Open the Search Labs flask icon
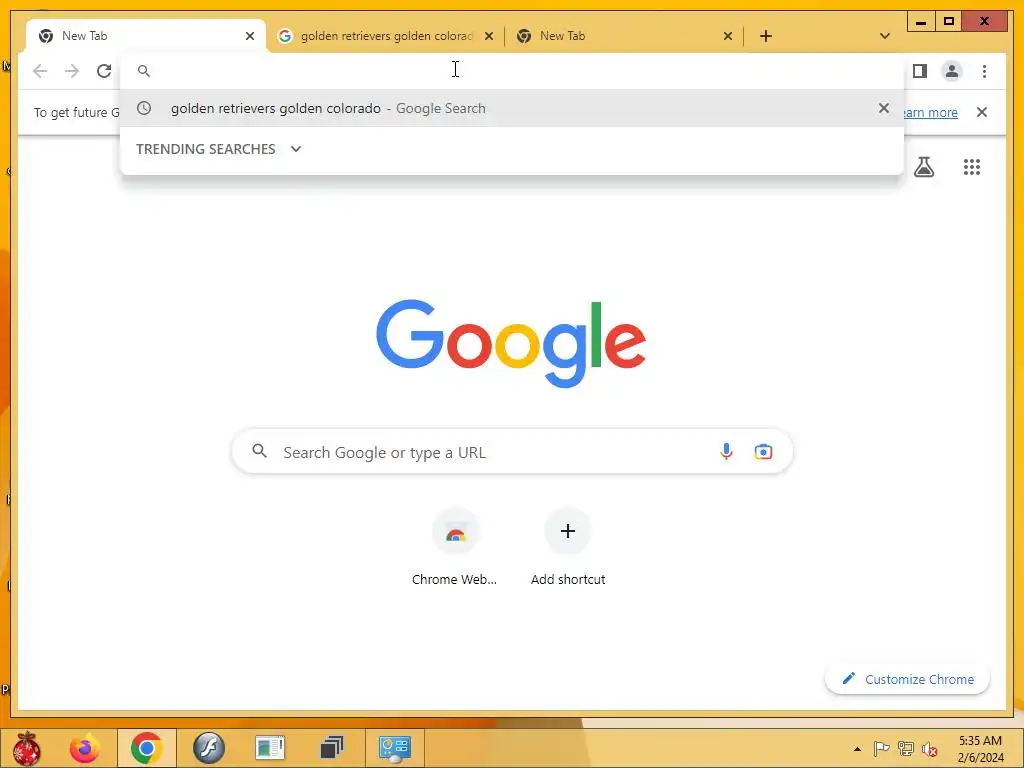Viewport: 1024px width, 768px height. (923, 167)
